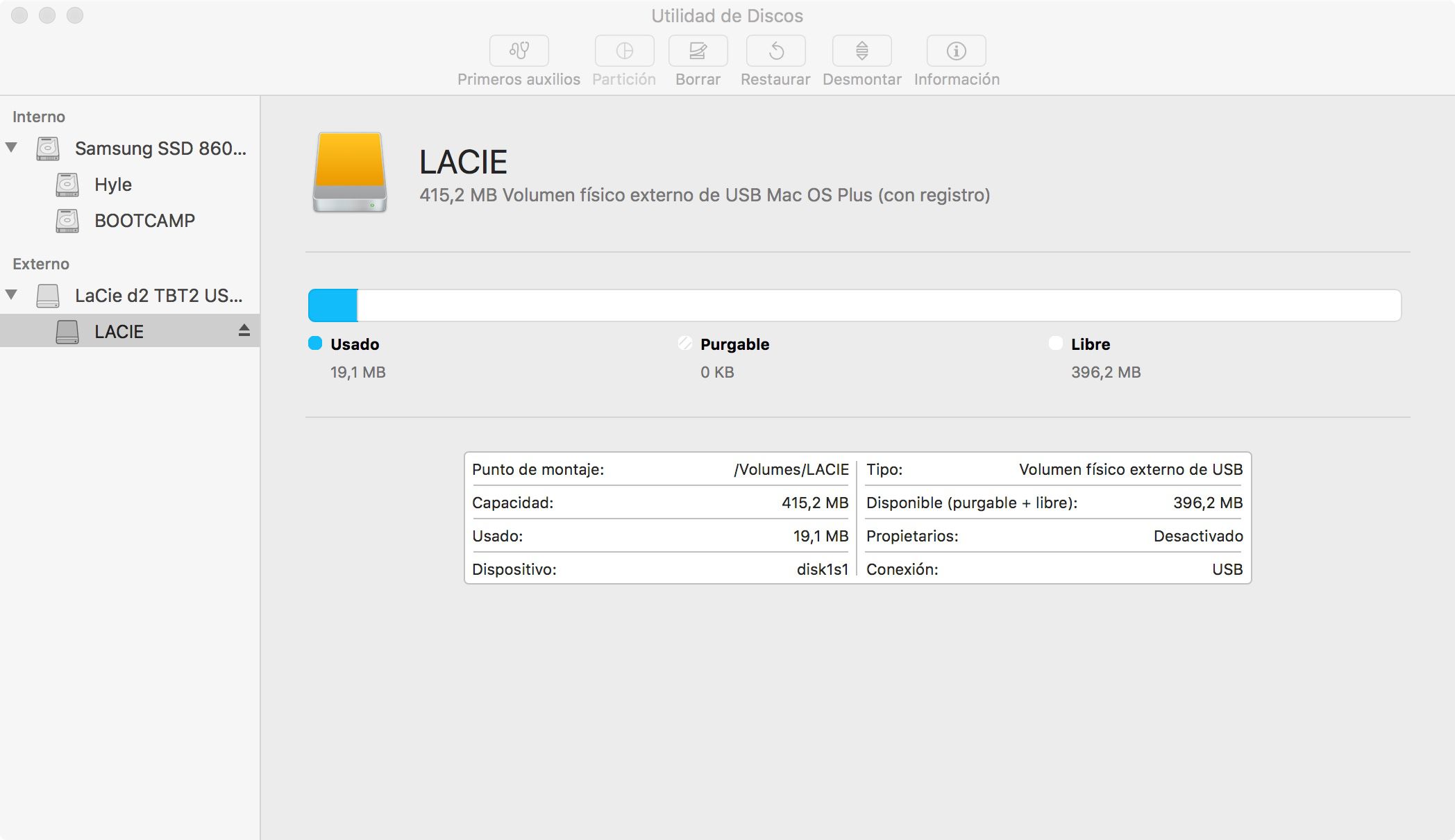Click the Usado label in info table

pyautogui.click(x=498, y=536)
